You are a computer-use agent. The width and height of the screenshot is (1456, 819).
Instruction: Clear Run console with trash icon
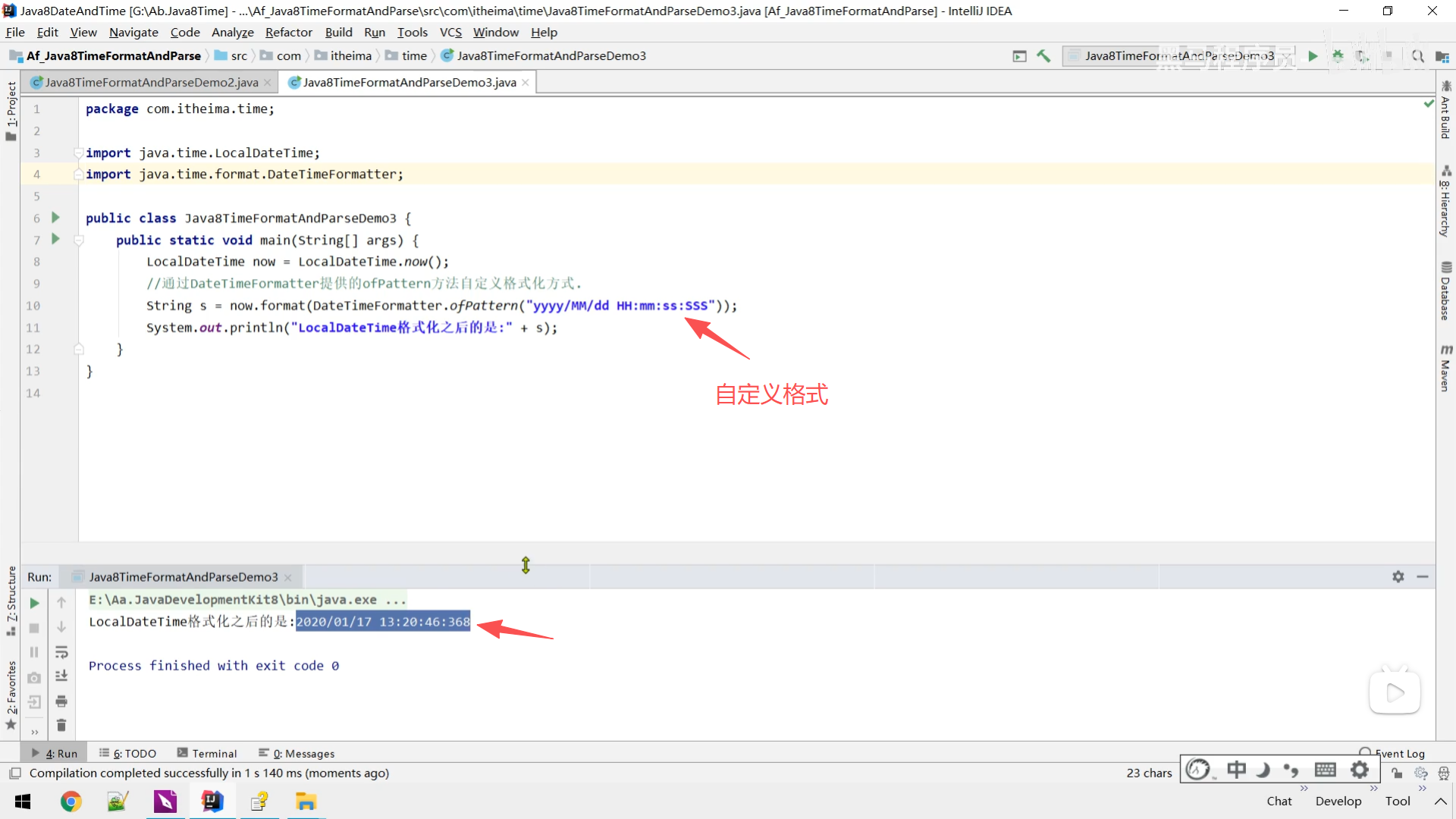(61, 726)
